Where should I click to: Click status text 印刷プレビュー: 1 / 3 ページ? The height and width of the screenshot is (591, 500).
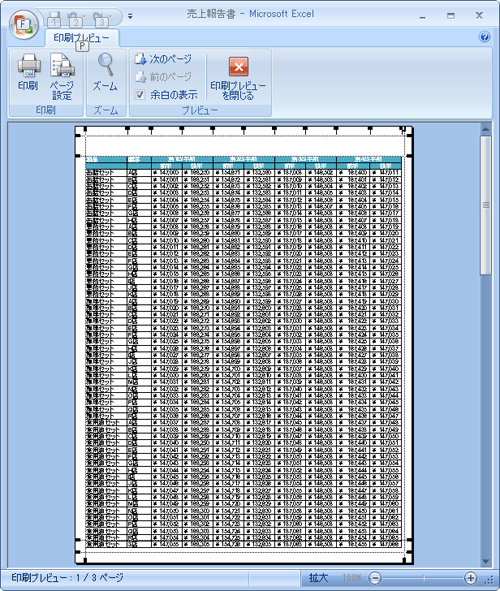click(x=67, y=577)
